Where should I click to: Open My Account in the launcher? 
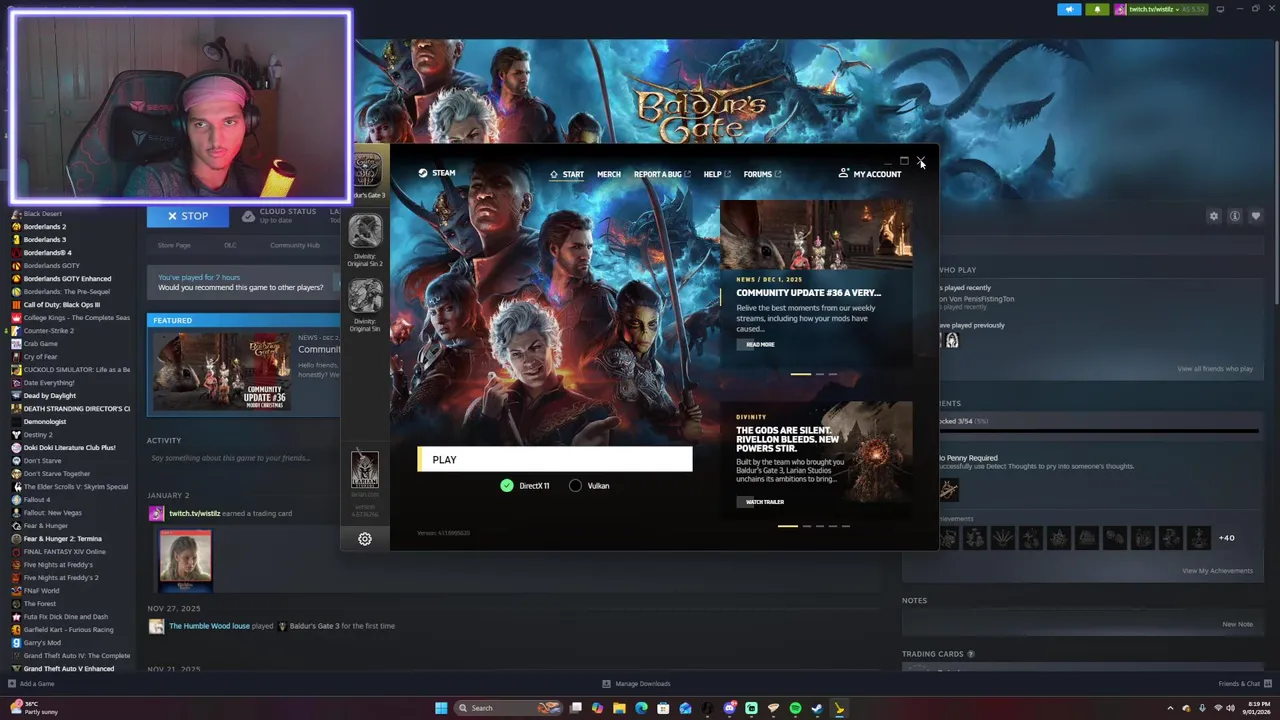pyautogui.click(x=870, y=174)
